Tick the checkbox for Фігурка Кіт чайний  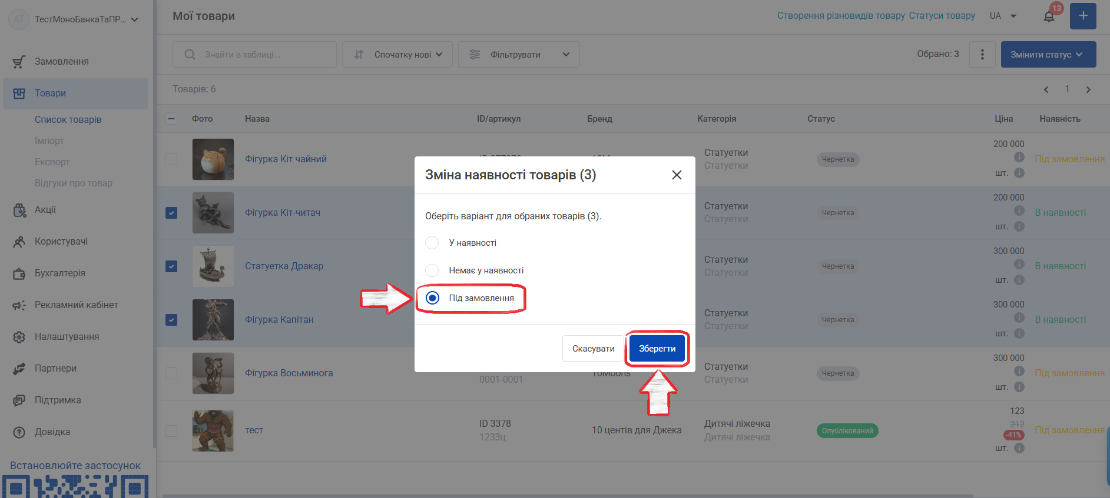point(171,159)
